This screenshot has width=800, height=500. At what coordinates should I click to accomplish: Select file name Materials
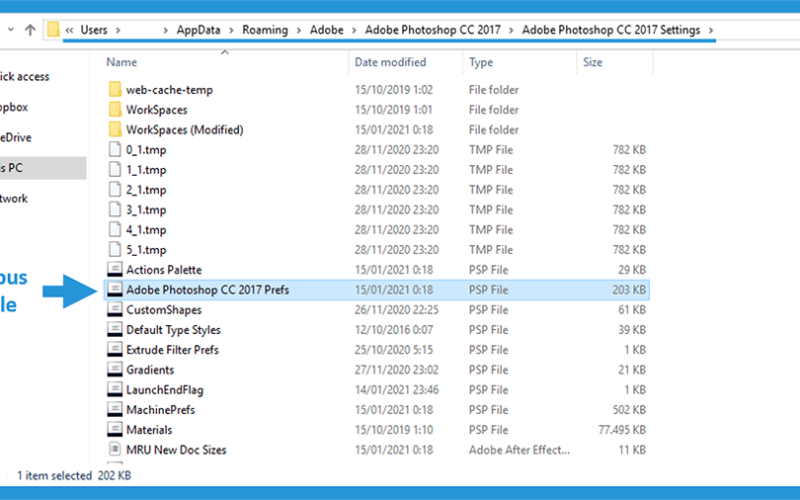(x=149, y=430)
